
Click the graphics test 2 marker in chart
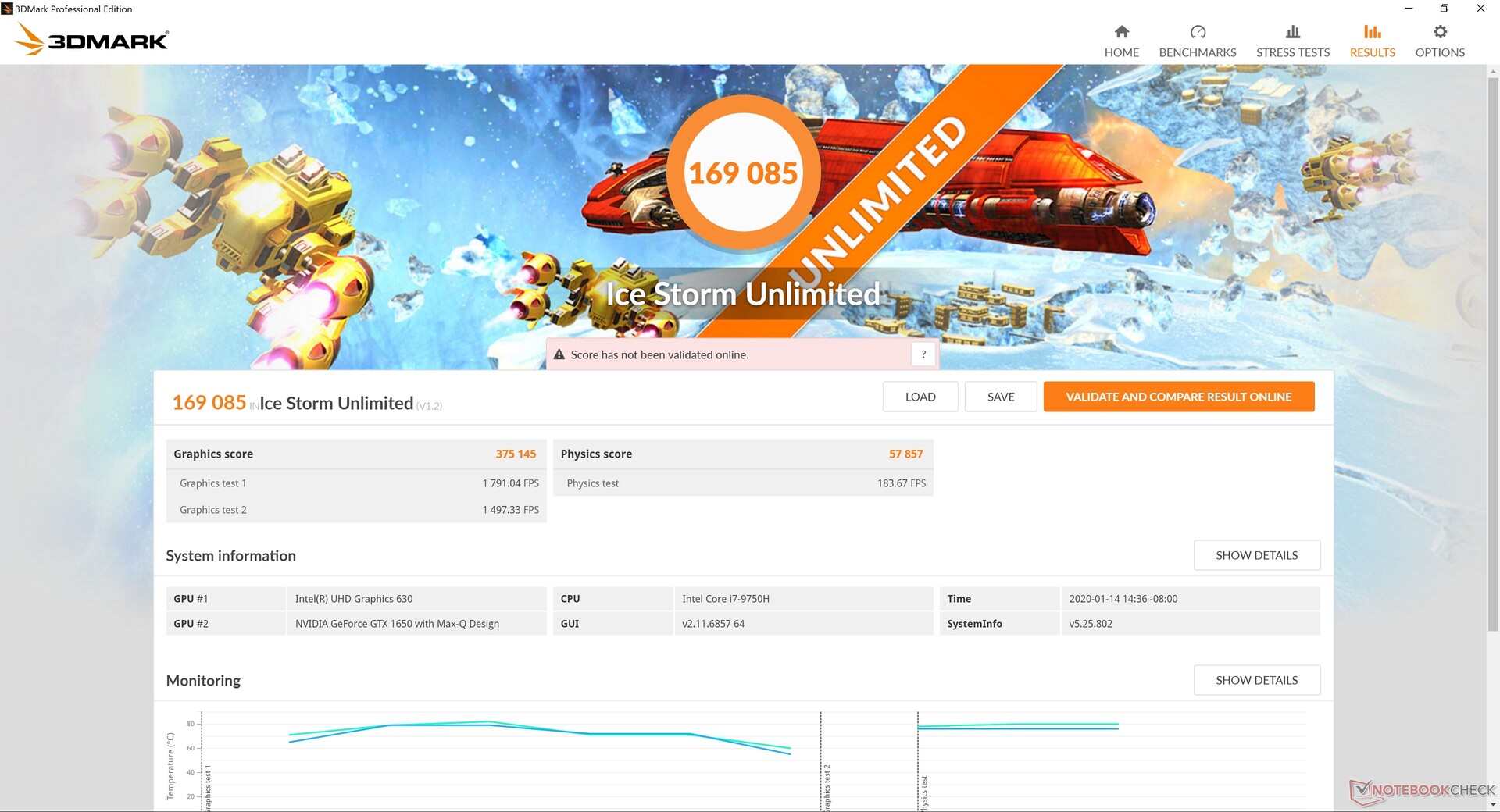827,789
